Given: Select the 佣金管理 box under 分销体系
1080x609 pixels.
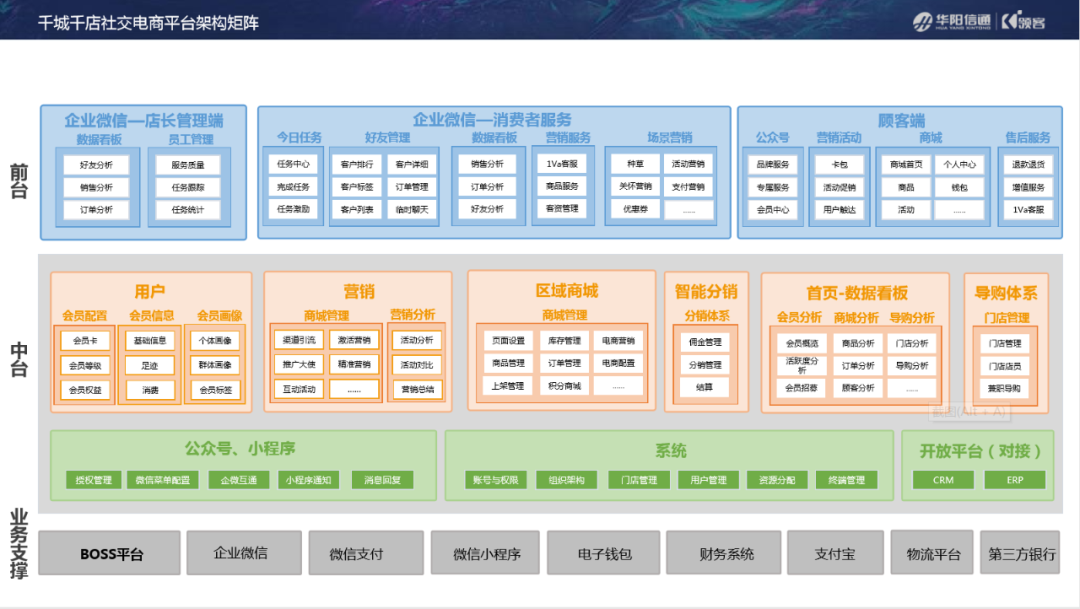Looking at the screenshot, I should [x=705, y=342].
